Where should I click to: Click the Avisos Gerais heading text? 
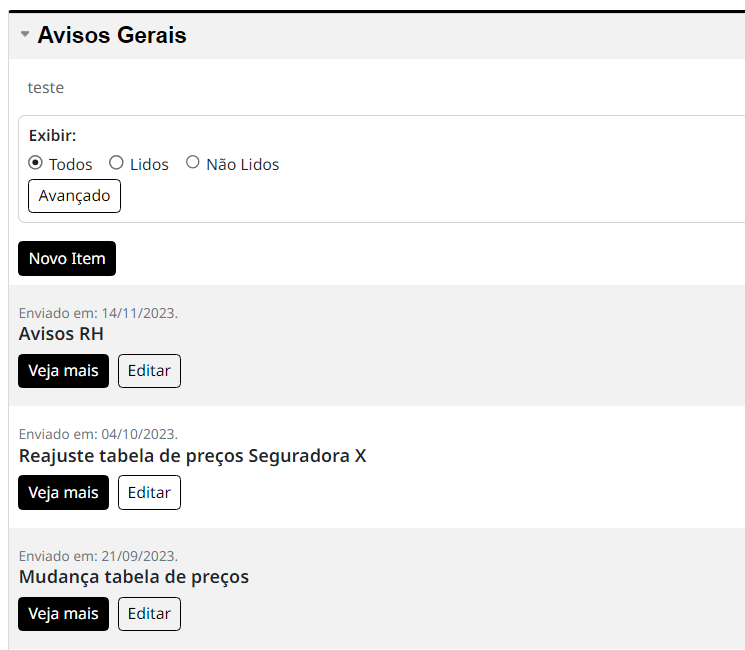112,35
